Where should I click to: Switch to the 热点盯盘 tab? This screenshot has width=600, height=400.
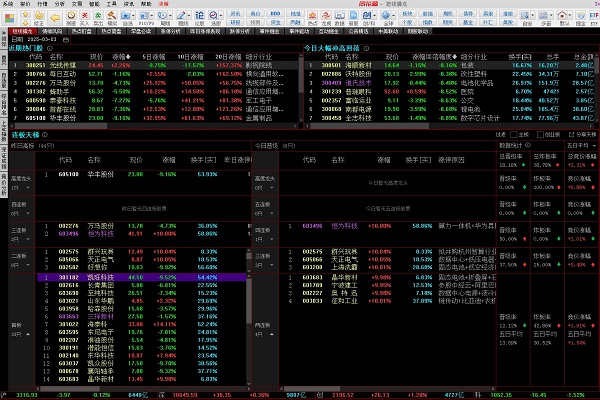tap(86, 31)
